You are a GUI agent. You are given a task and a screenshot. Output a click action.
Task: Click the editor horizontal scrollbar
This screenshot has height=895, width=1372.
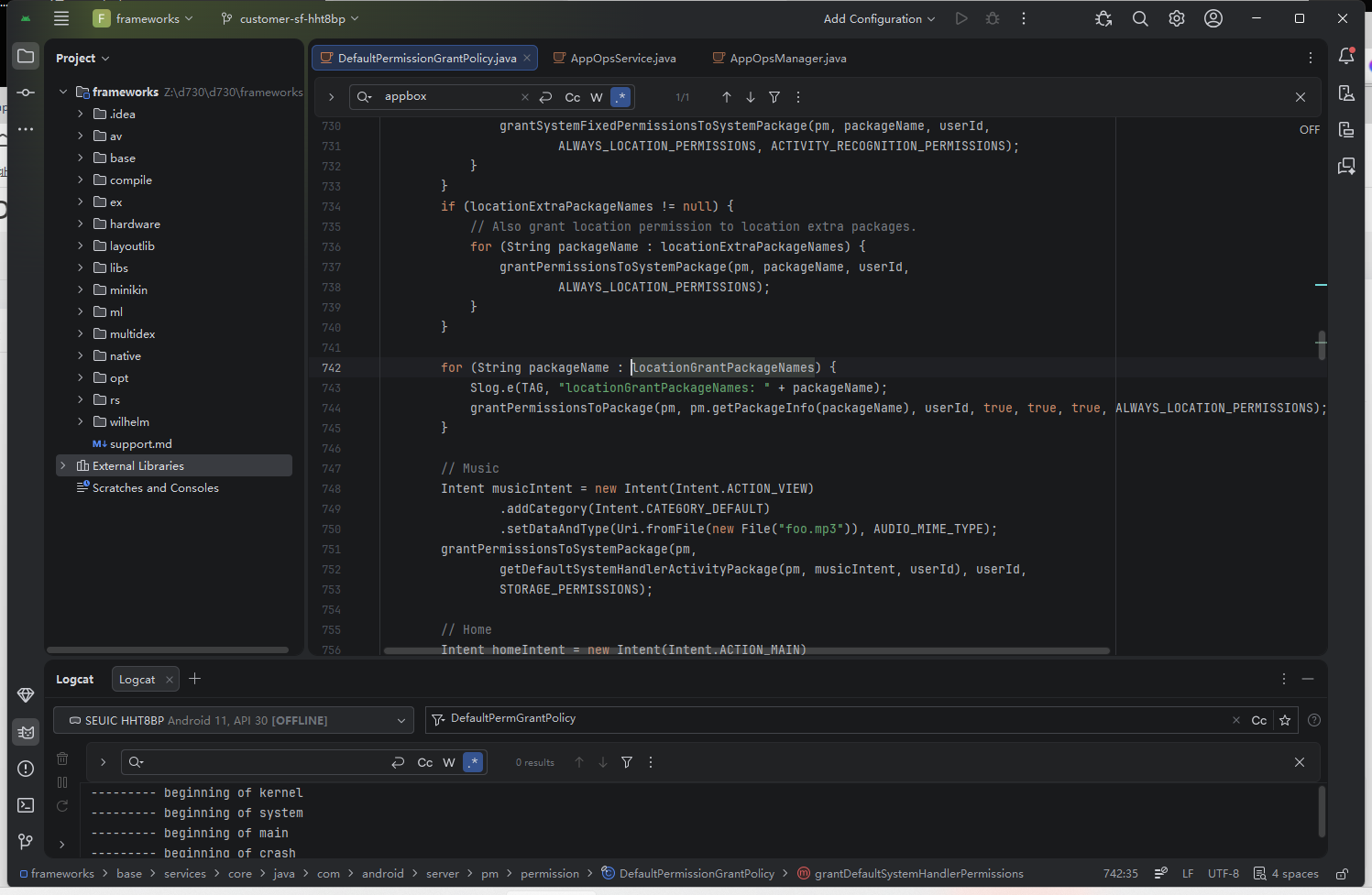click(x=747, y=650)
